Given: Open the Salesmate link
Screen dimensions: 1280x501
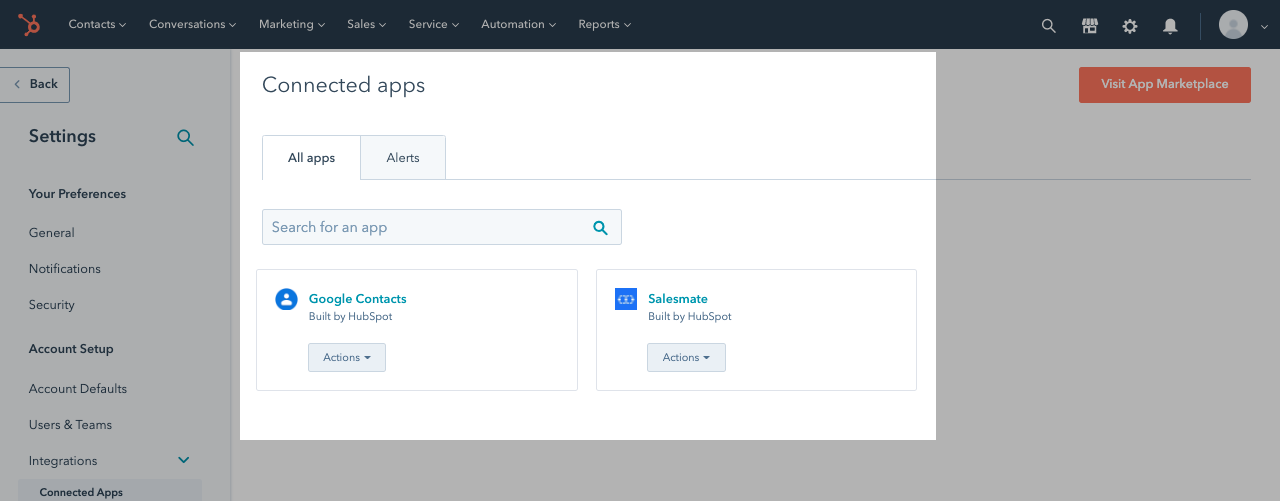Looking at the screenshot, I should pyautogui.click(x=677, y=299).
